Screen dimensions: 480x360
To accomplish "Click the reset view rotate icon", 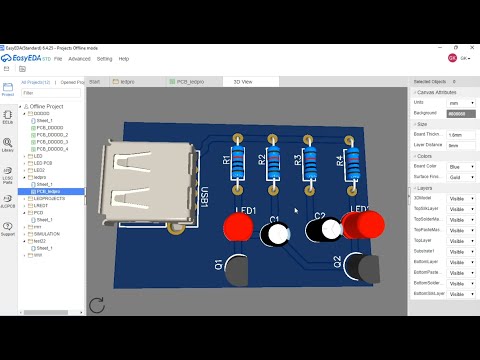I will tap(97, 305).
